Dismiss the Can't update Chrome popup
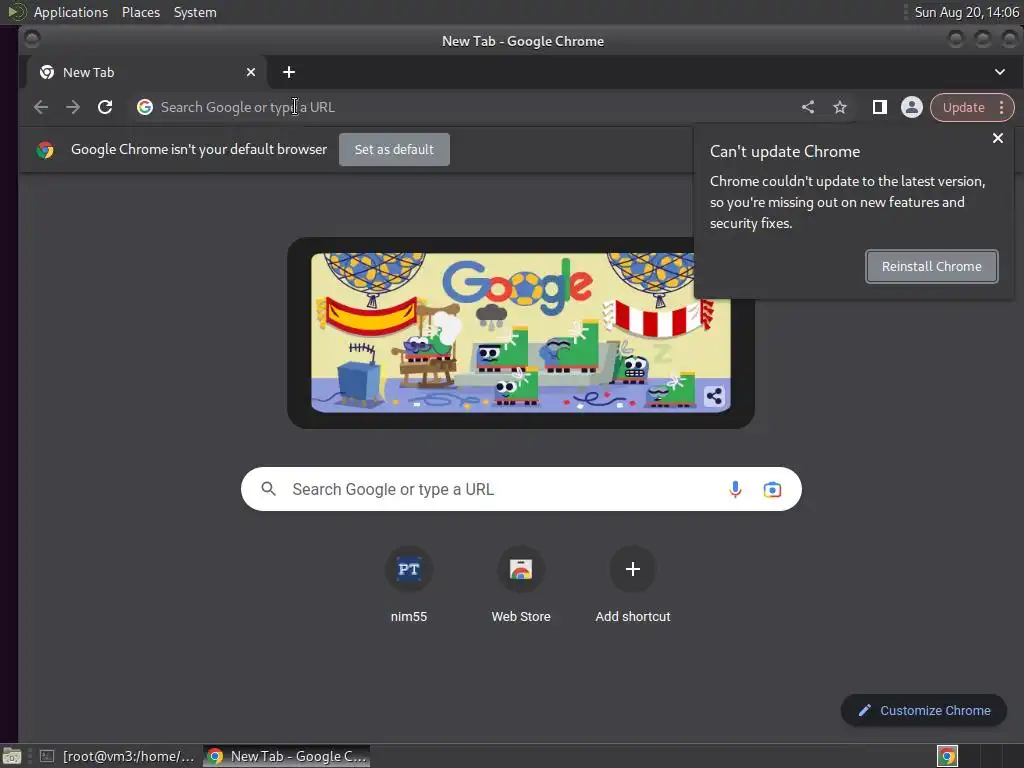The image size is (1024, 768). 997,138
